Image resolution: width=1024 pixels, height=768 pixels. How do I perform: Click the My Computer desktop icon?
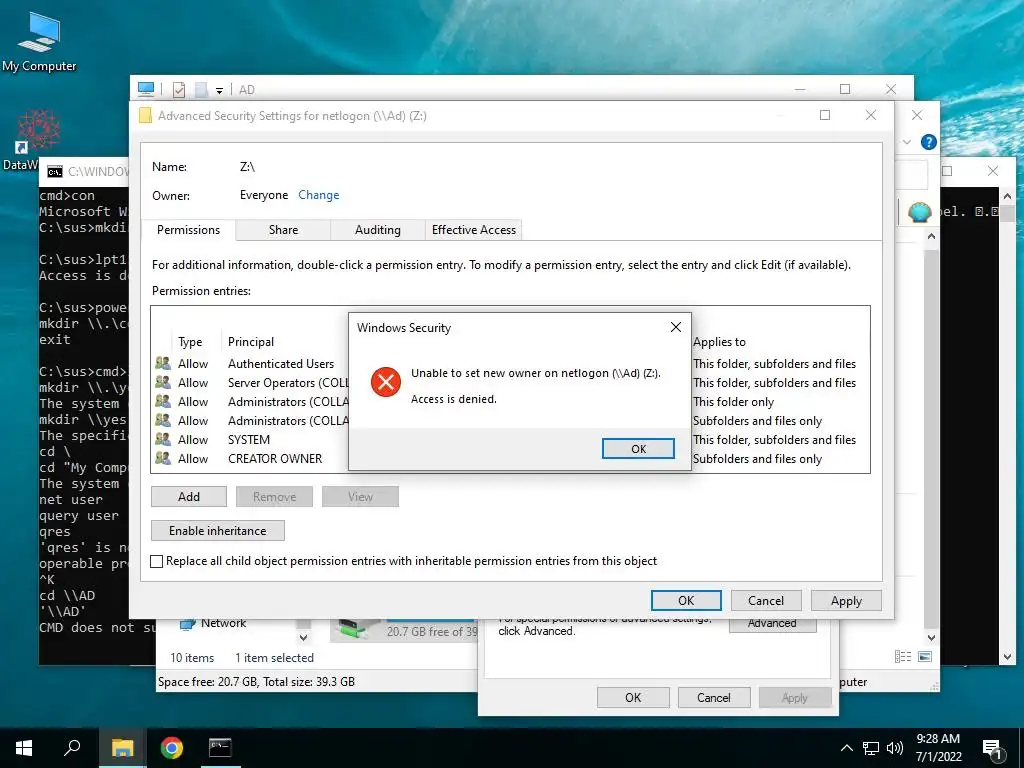coord(39,42)
